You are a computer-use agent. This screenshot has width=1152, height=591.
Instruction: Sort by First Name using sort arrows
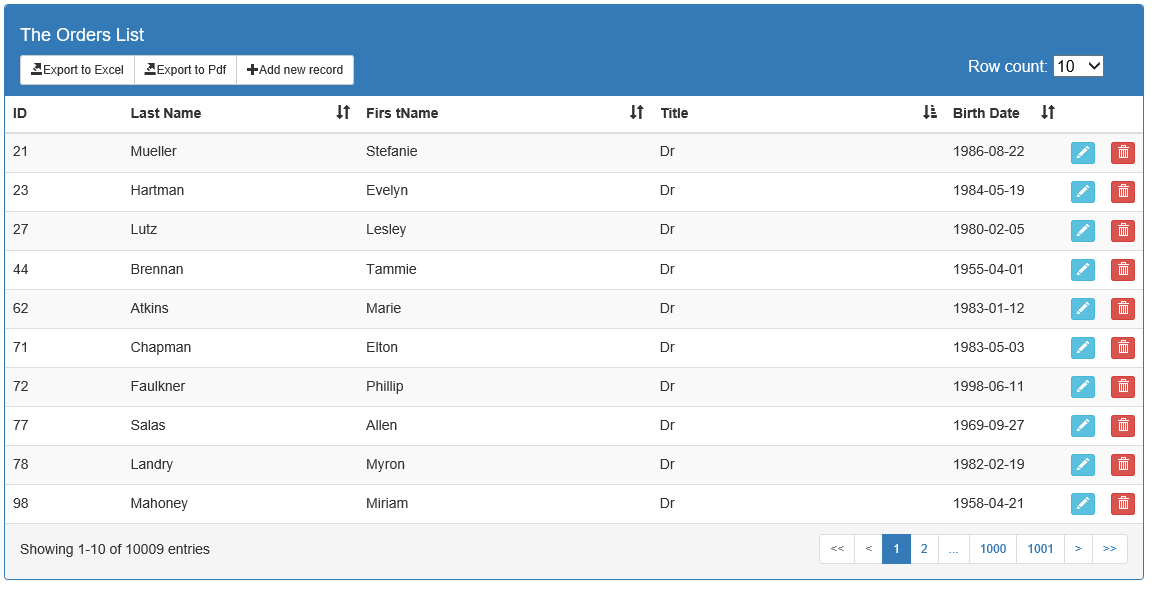(637, 112)
